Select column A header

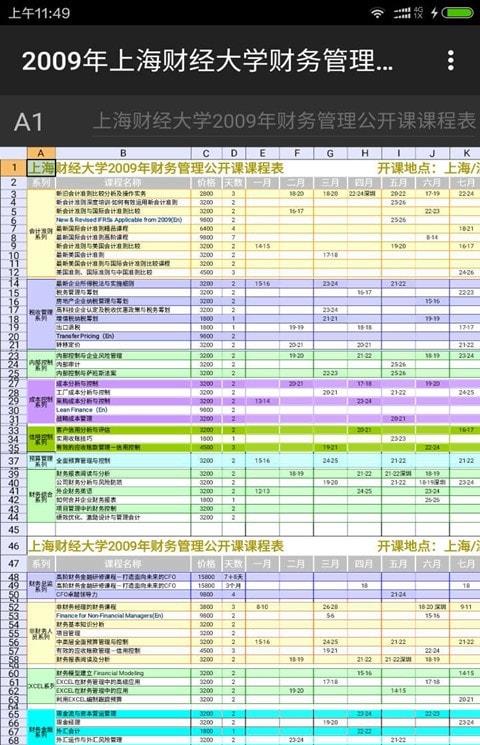click(41, 153)
